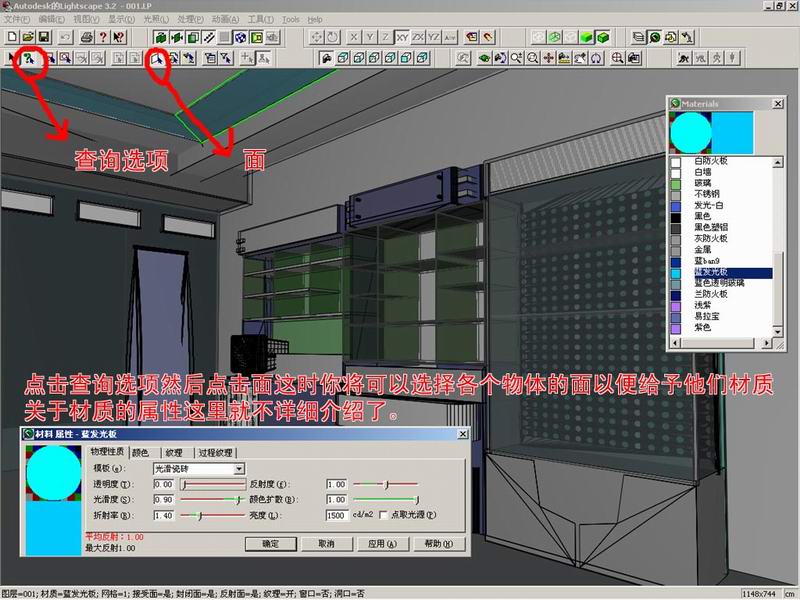Viewport: 800px width, 600px height.
Task: Create a new file with the blank page icon
Action: (x=12, y=37)
